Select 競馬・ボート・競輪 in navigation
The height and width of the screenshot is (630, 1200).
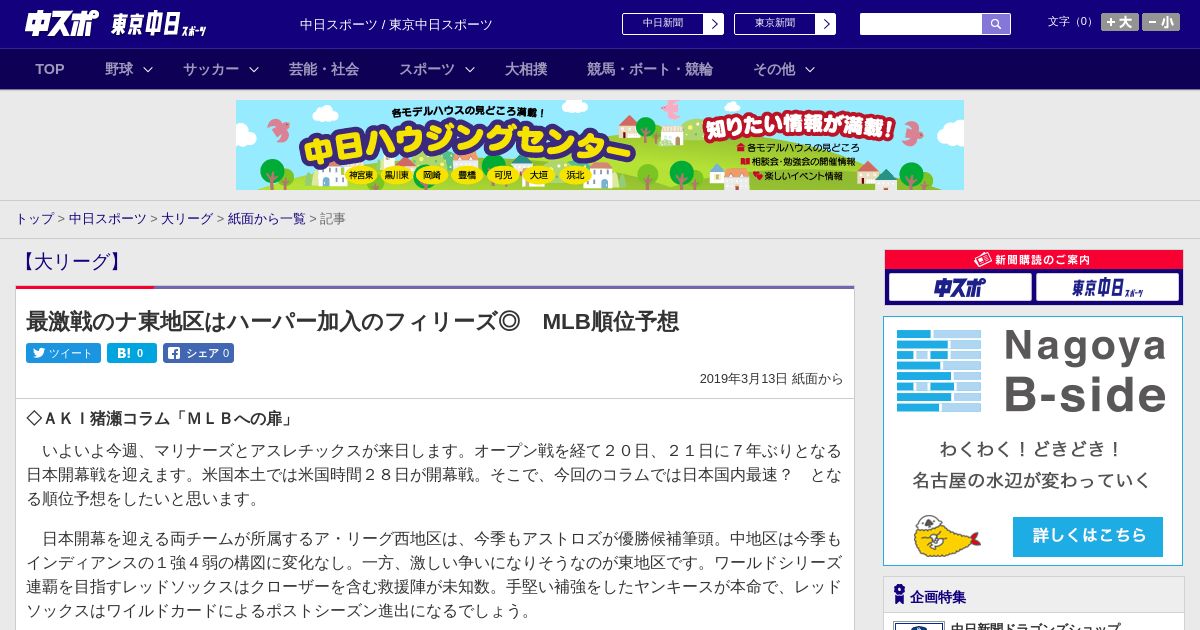650,69
